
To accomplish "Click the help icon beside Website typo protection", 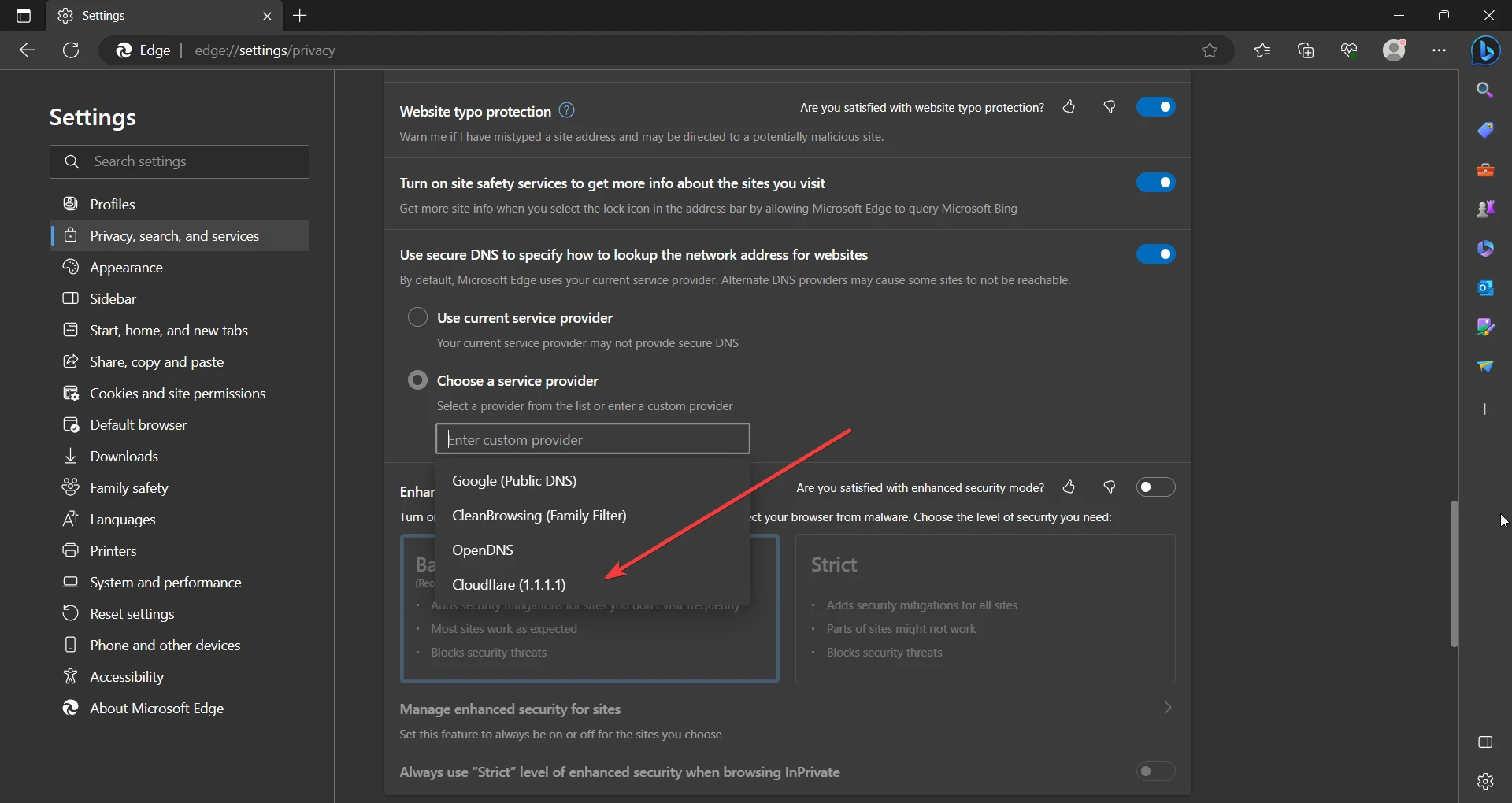I will [x=566, y=110].
